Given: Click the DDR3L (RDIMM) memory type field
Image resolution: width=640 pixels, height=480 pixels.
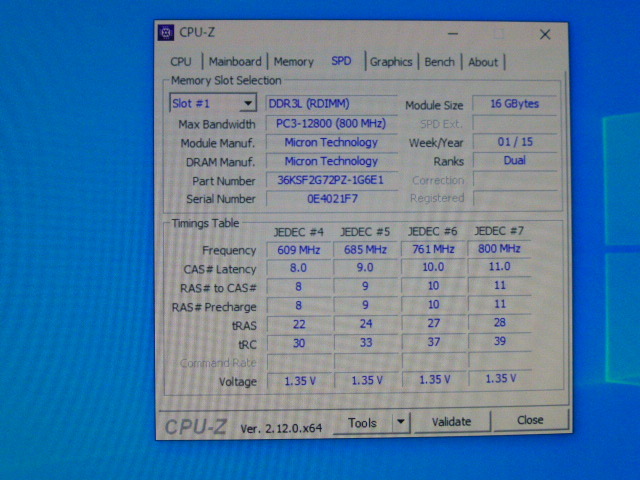Looking at the screenshot, I should (x=331, y=104).
